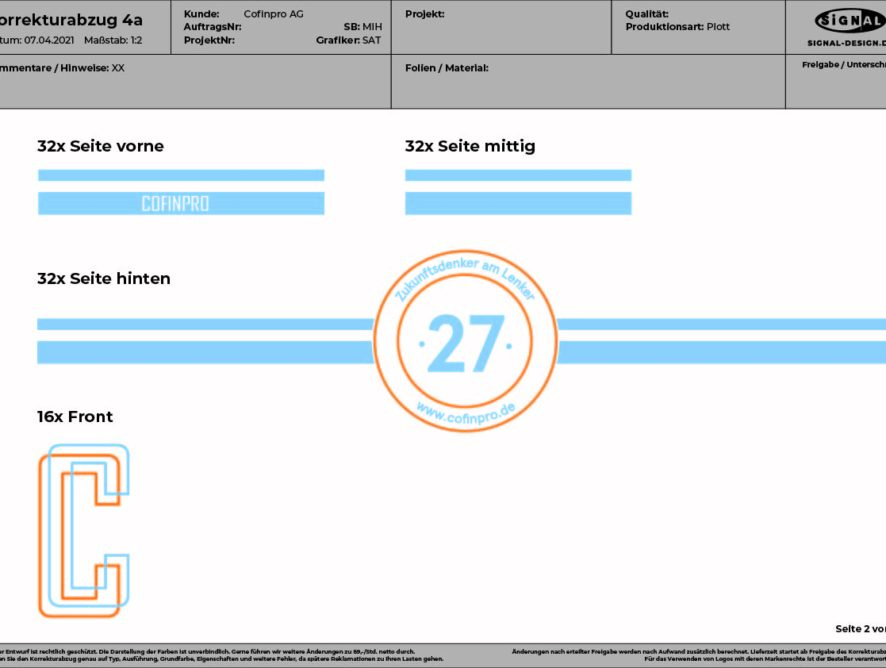The height and width of the screenshot is (668, 886).
Task: Click the 'ProjektNr:' label
Action: coord(209,40)
